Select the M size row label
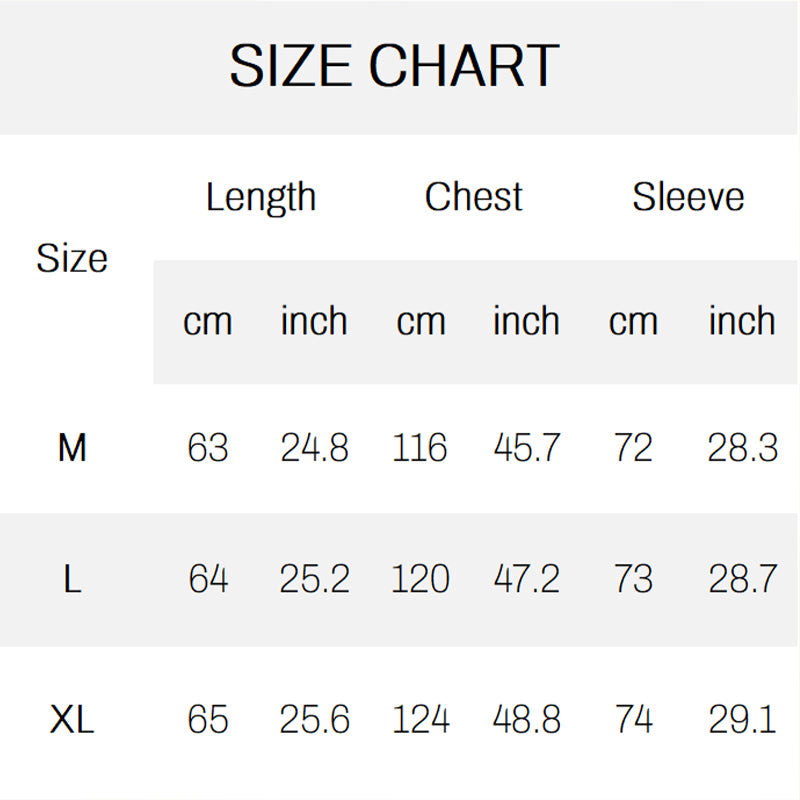 [72, 448]
